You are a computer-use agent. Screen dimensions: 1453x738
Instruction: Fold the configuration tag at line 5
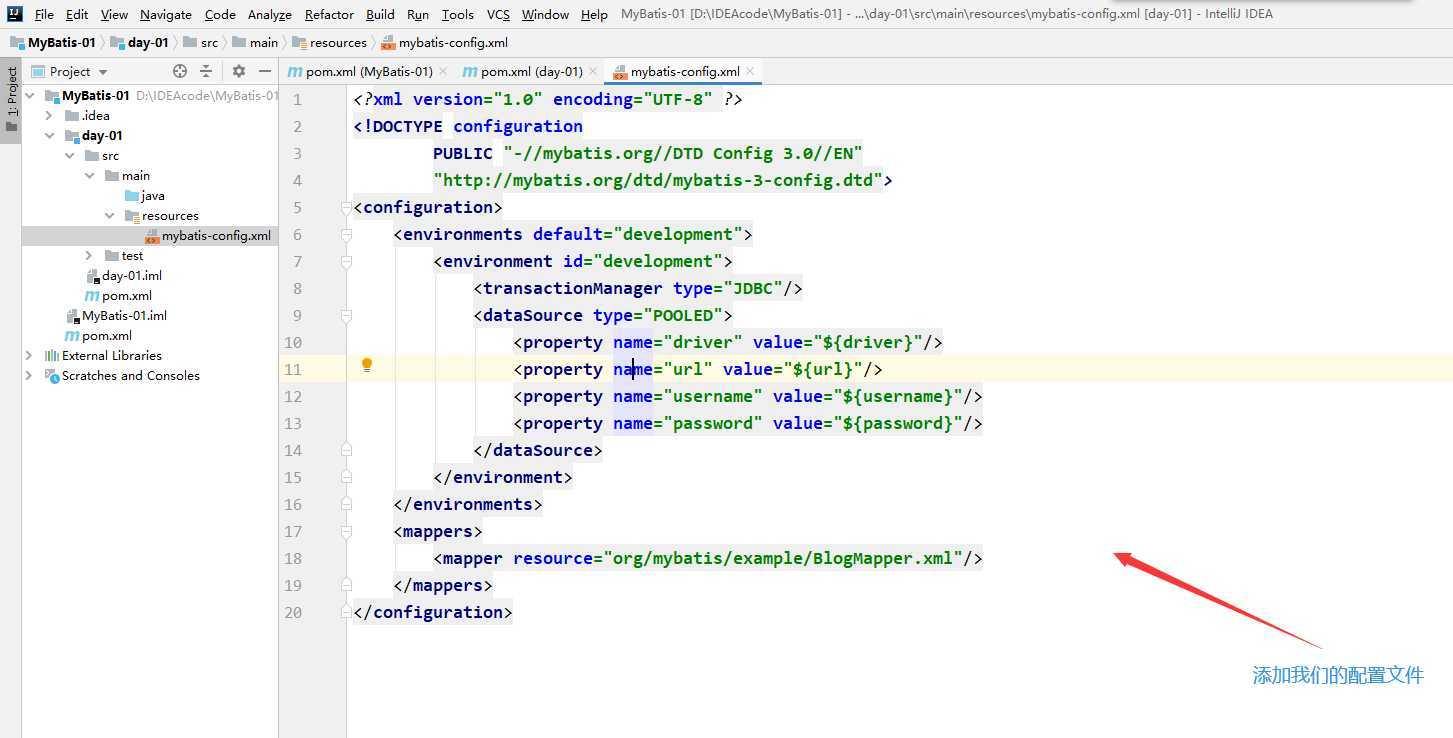click(x=346, y=208)
